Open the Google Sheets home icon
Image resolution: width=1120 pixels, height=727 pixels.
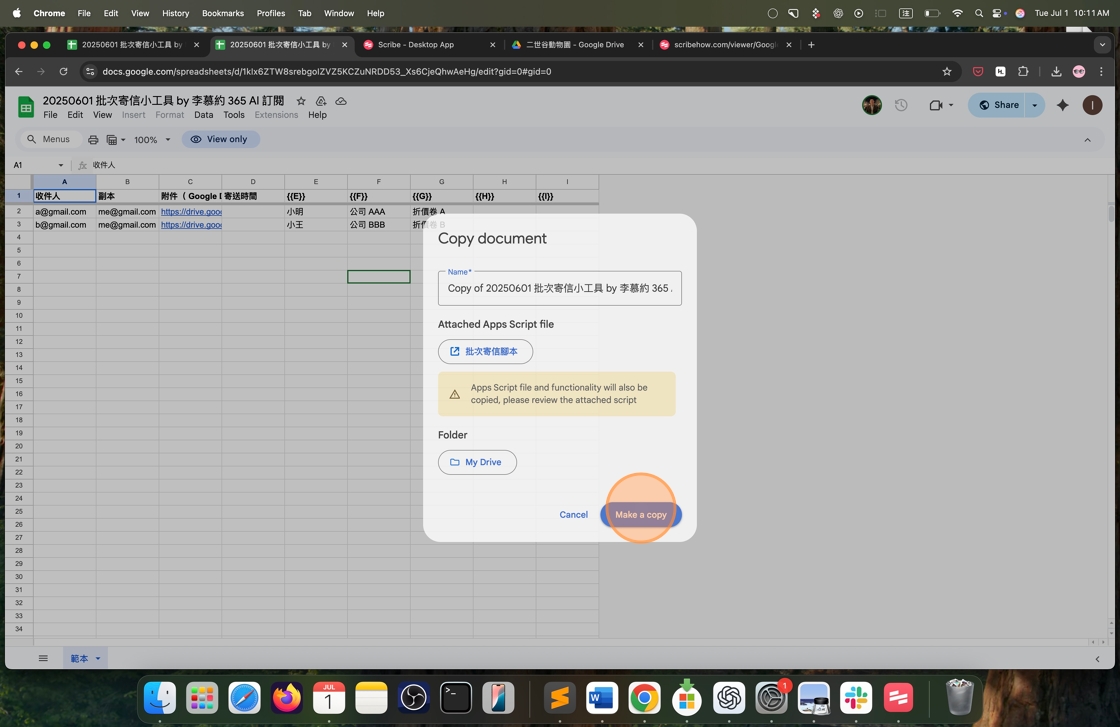pyautogui.click(x=26, y=107)
